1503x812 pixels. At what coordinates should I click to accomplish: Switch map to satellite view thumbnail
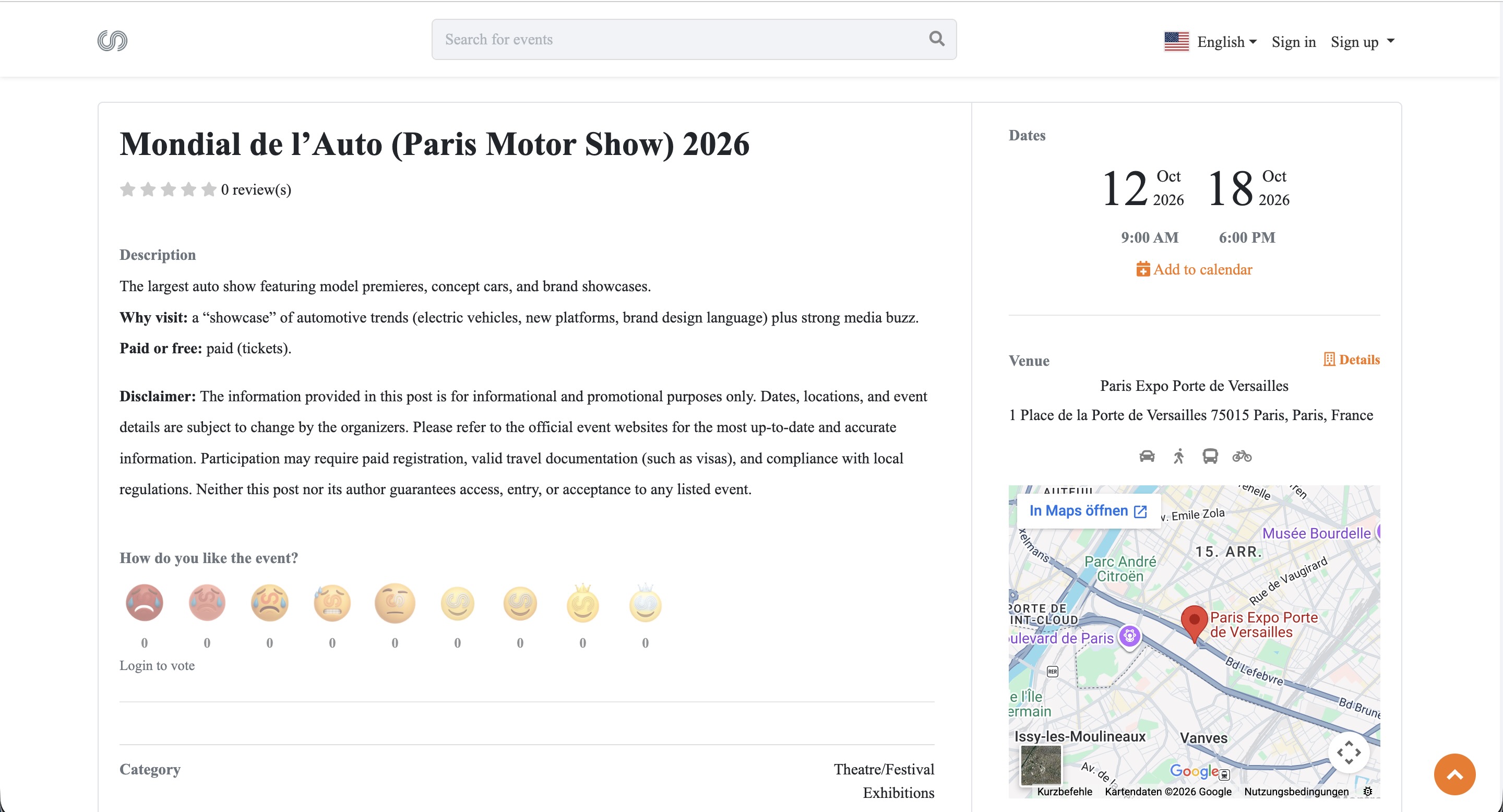(1041, 766)
